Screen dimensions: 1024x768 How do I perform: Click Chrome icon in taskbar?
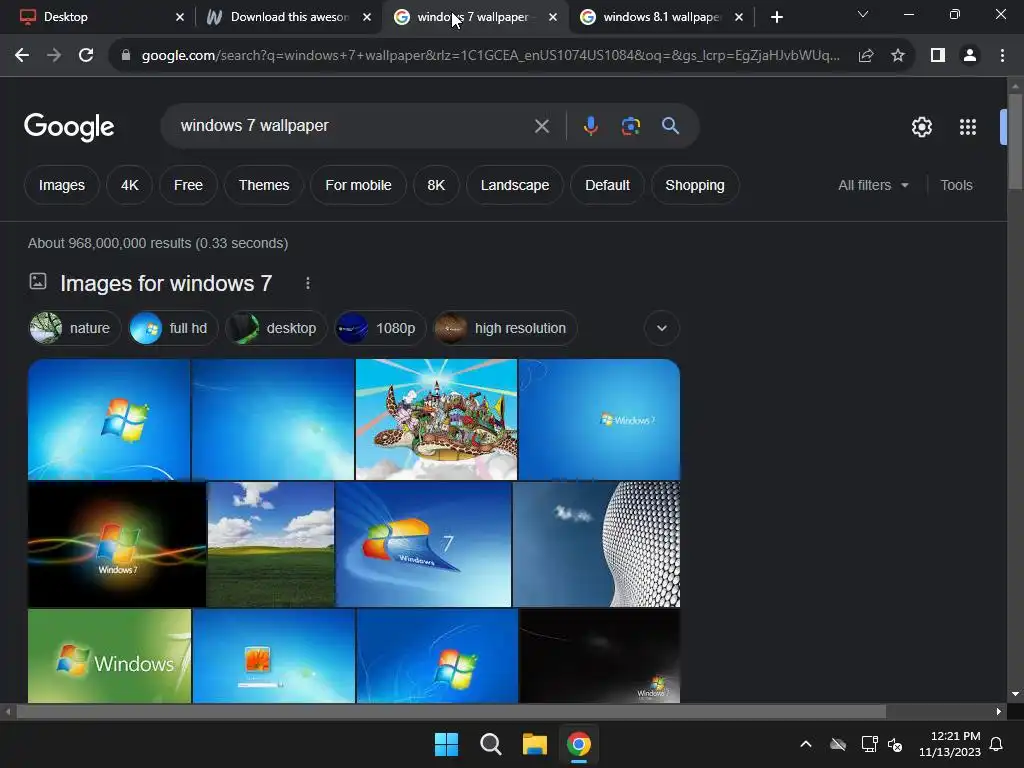pyautogui.click(x=579, y=744)
